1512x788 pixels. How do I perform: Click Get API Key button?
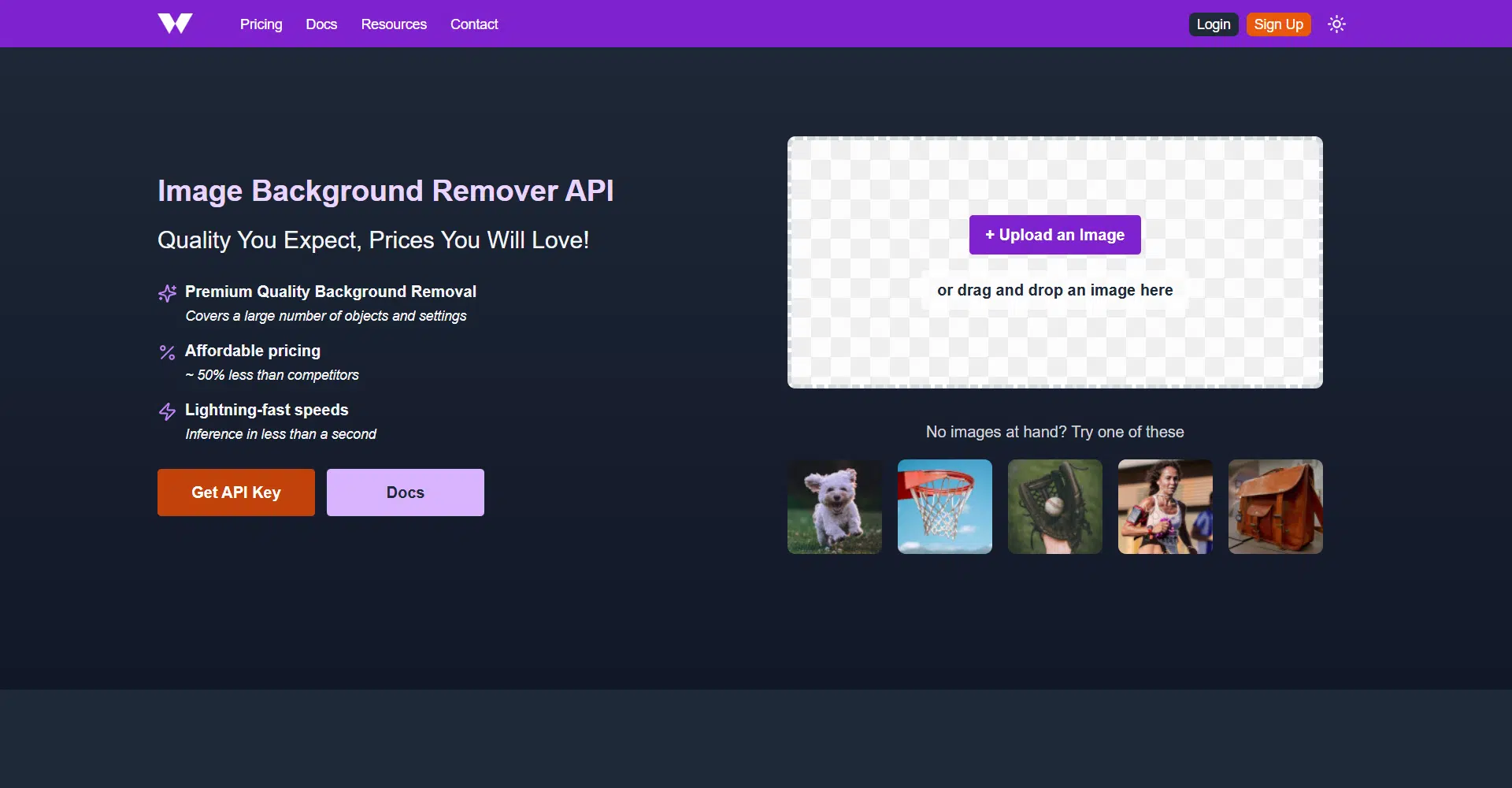click(236, 492)
